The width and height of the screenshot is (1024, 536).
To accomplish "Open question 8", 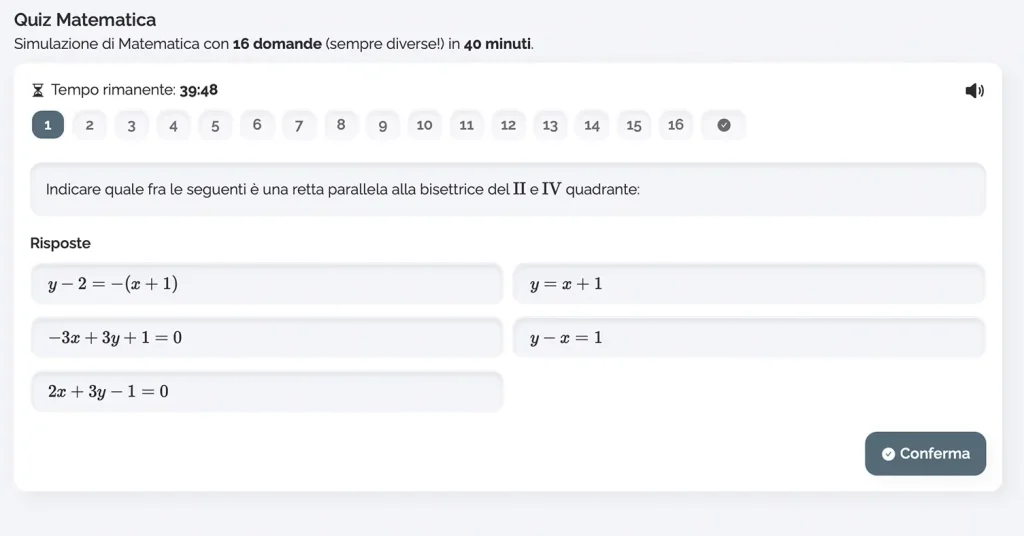I will coord(341,125).
